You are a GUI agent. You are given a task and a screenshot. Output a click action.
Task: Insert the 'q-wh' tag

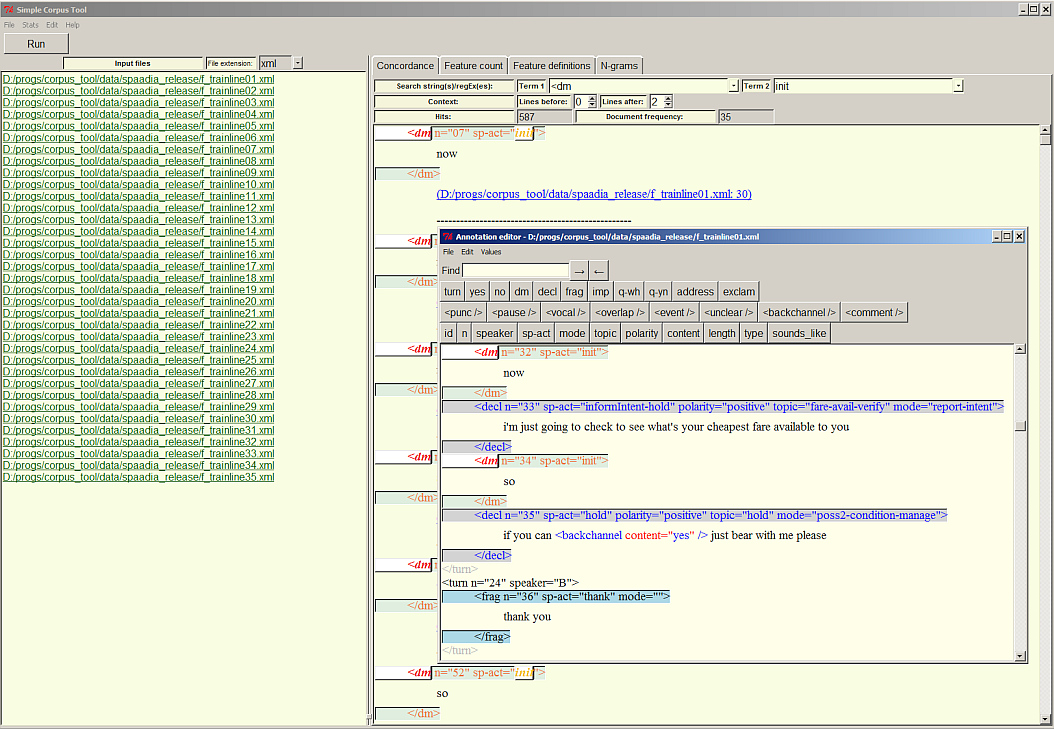(629, 292)
